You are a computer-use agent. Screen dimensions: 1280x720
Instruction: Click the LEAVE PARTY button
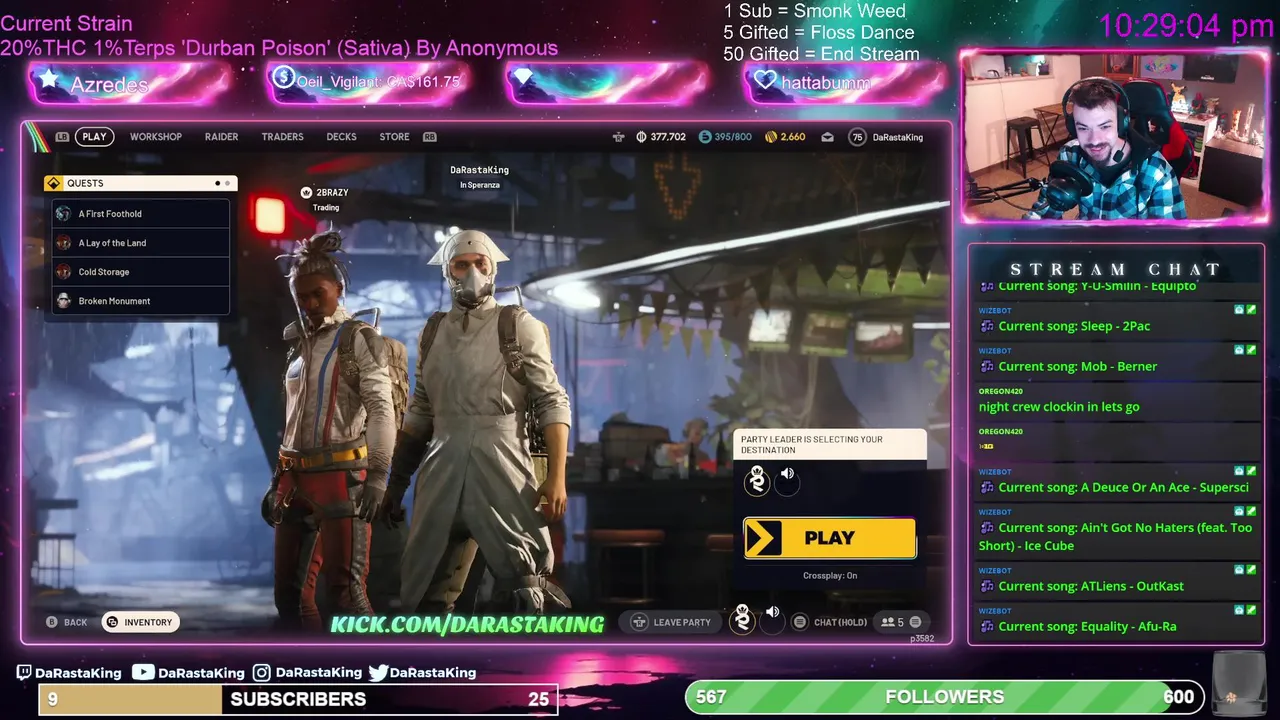coord(671,622)
